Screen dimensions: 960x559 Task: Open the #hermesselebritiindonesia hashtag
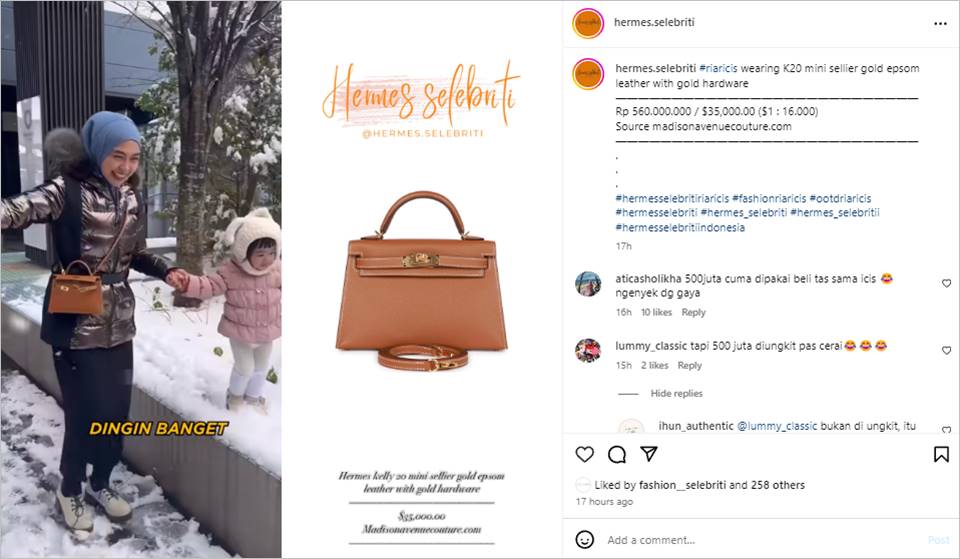[x=680, y=227]
